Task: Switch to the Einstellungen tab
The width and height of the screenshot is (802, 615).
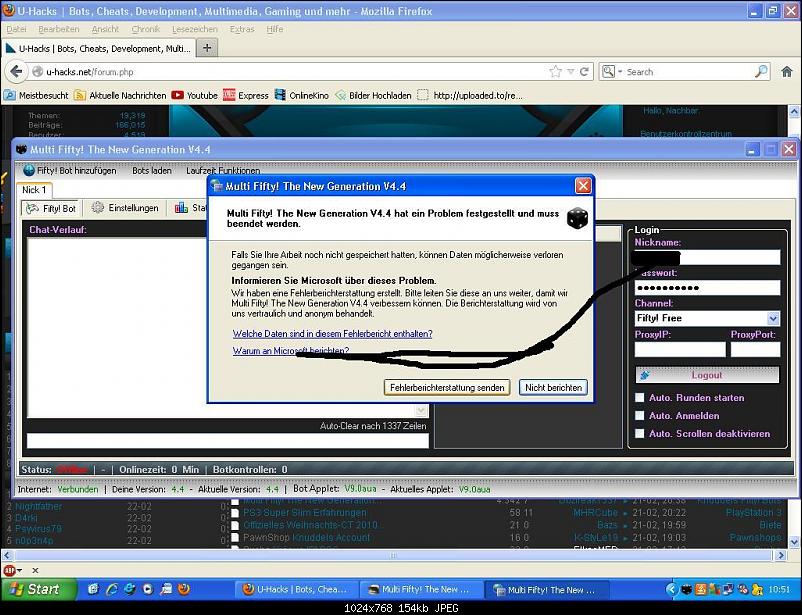Action: tap(125, 208)
